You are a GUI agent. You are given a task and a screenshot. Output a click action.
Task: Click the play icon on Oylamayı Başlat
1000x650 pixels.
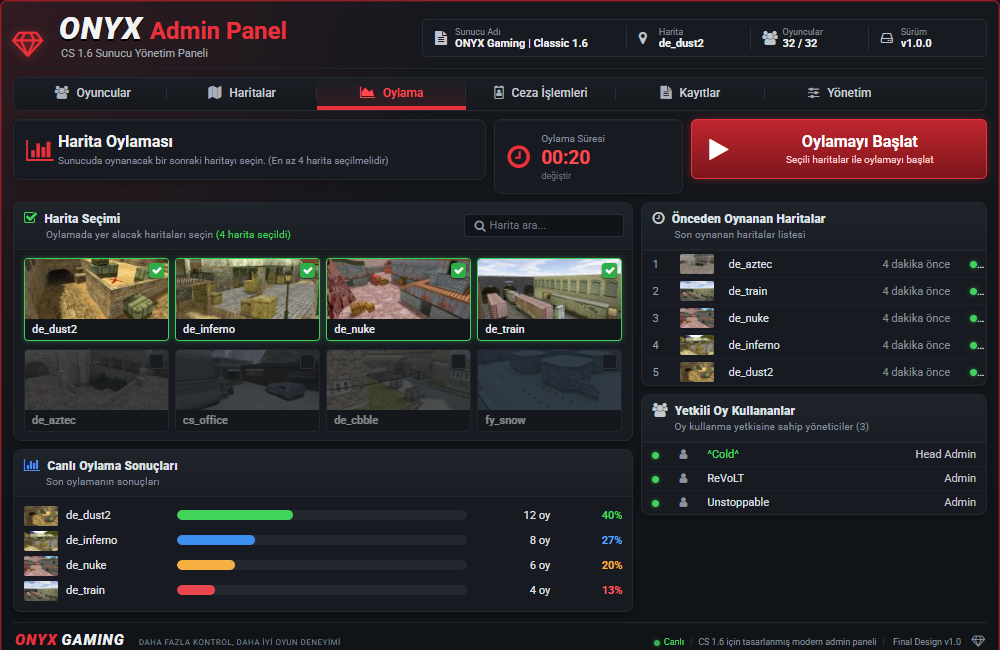click(x=718, y=149)
